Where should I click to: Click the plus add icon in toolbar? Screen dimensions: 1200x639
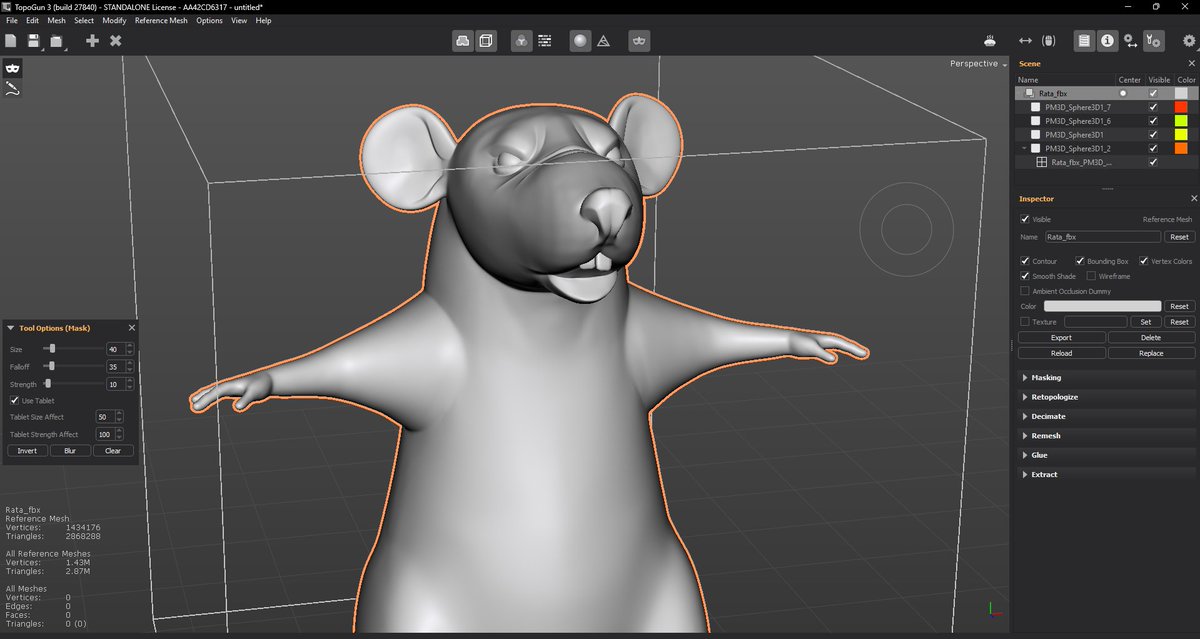92,41
